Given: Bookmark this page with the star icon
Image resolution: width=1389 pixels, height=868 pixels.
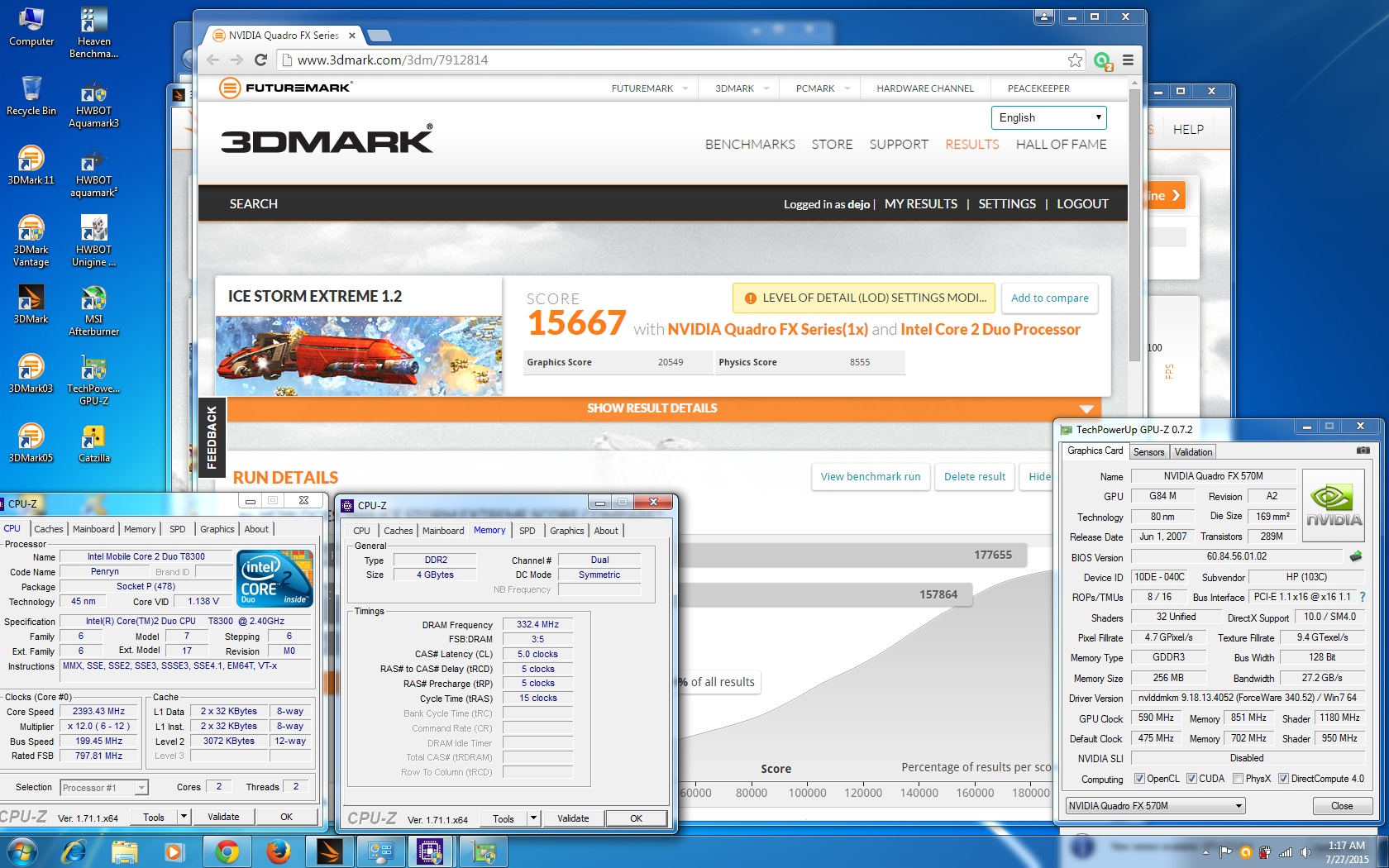Looking at the screenshot, I should coord(1075,60).
